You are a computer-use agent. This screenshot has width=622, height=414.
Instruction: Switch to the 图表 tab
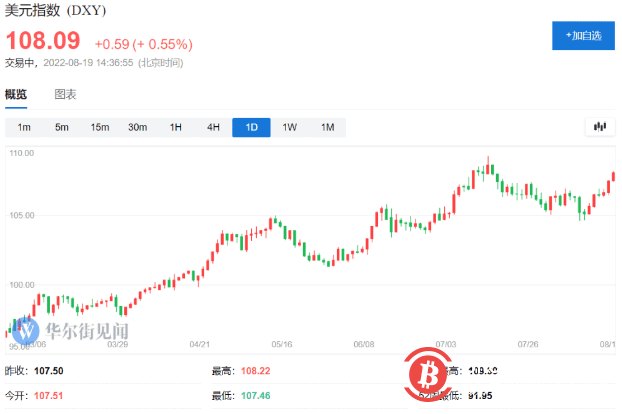[65, 94]
